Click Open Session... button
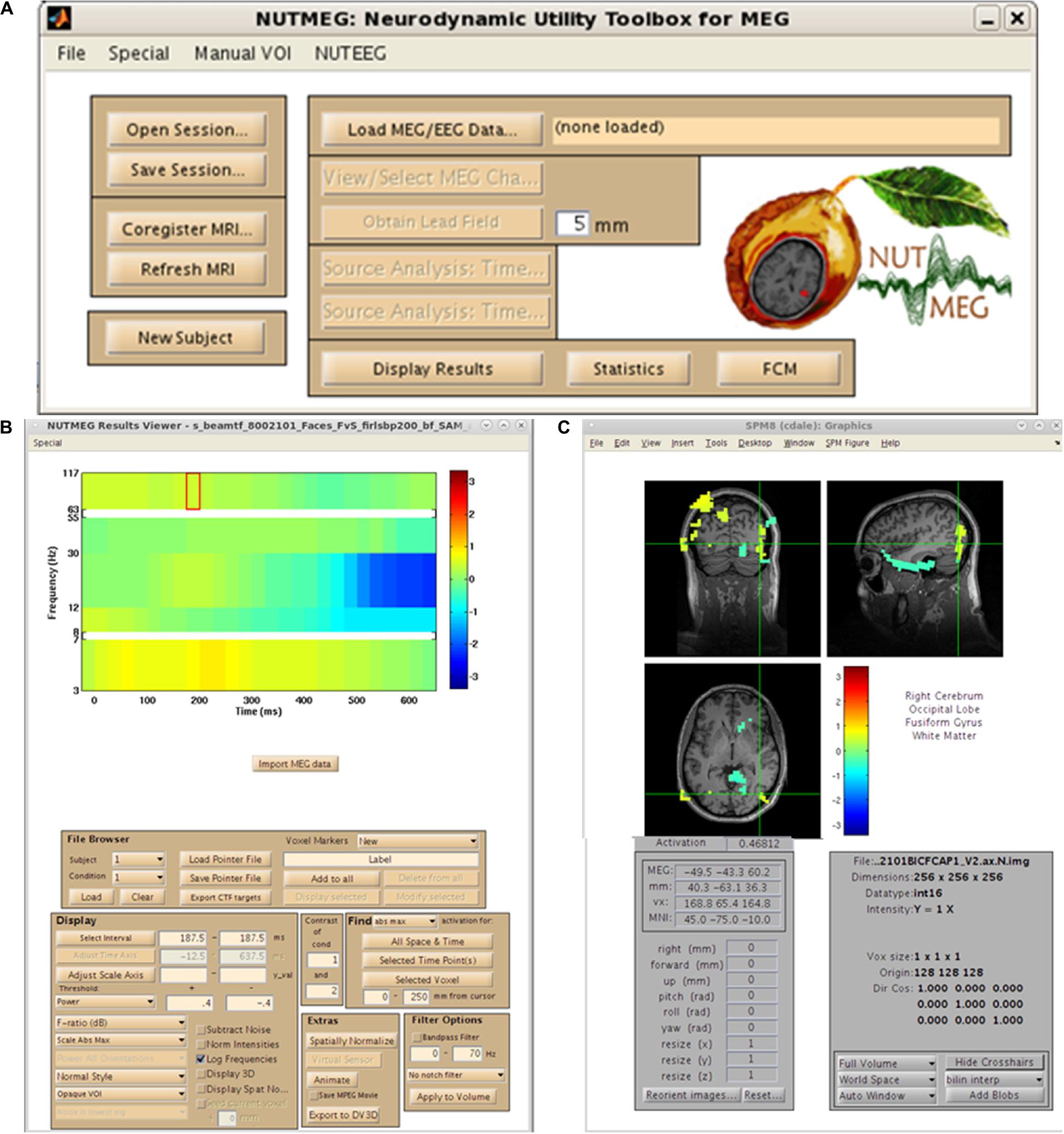The height and width of the screenshot is (1134, 1064). point(187,130)
